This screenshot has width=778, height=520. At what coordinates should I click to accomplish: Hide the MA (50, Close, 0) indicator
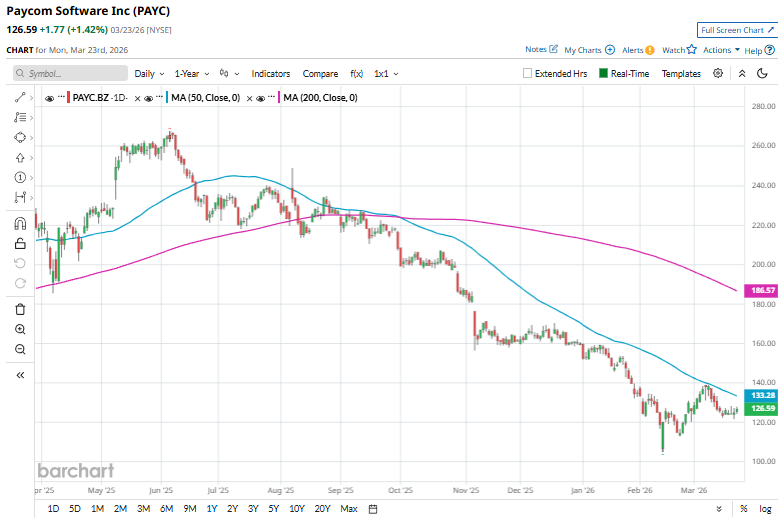coord(151,97)
